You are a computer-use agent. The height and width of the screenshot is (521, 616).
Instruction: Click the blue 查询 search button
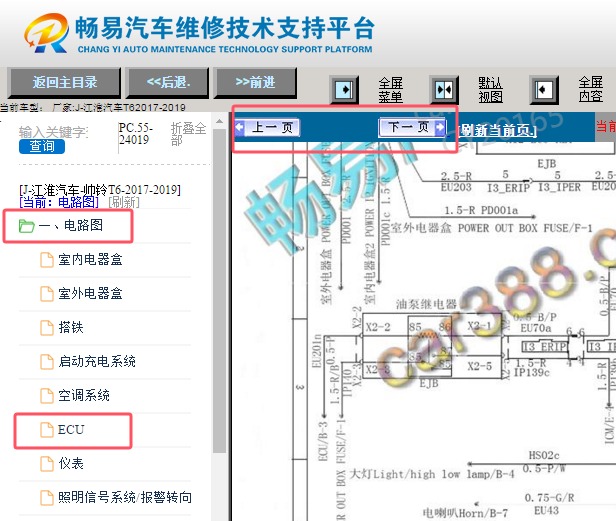42,146
